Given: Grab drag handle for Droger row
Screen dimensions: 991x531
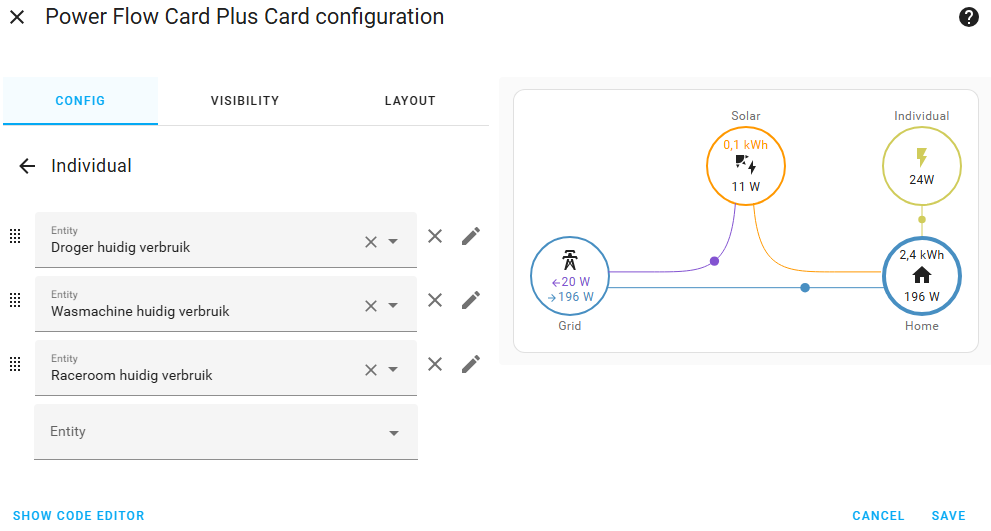Looking at the screenshot, I should tap(15, 236).
